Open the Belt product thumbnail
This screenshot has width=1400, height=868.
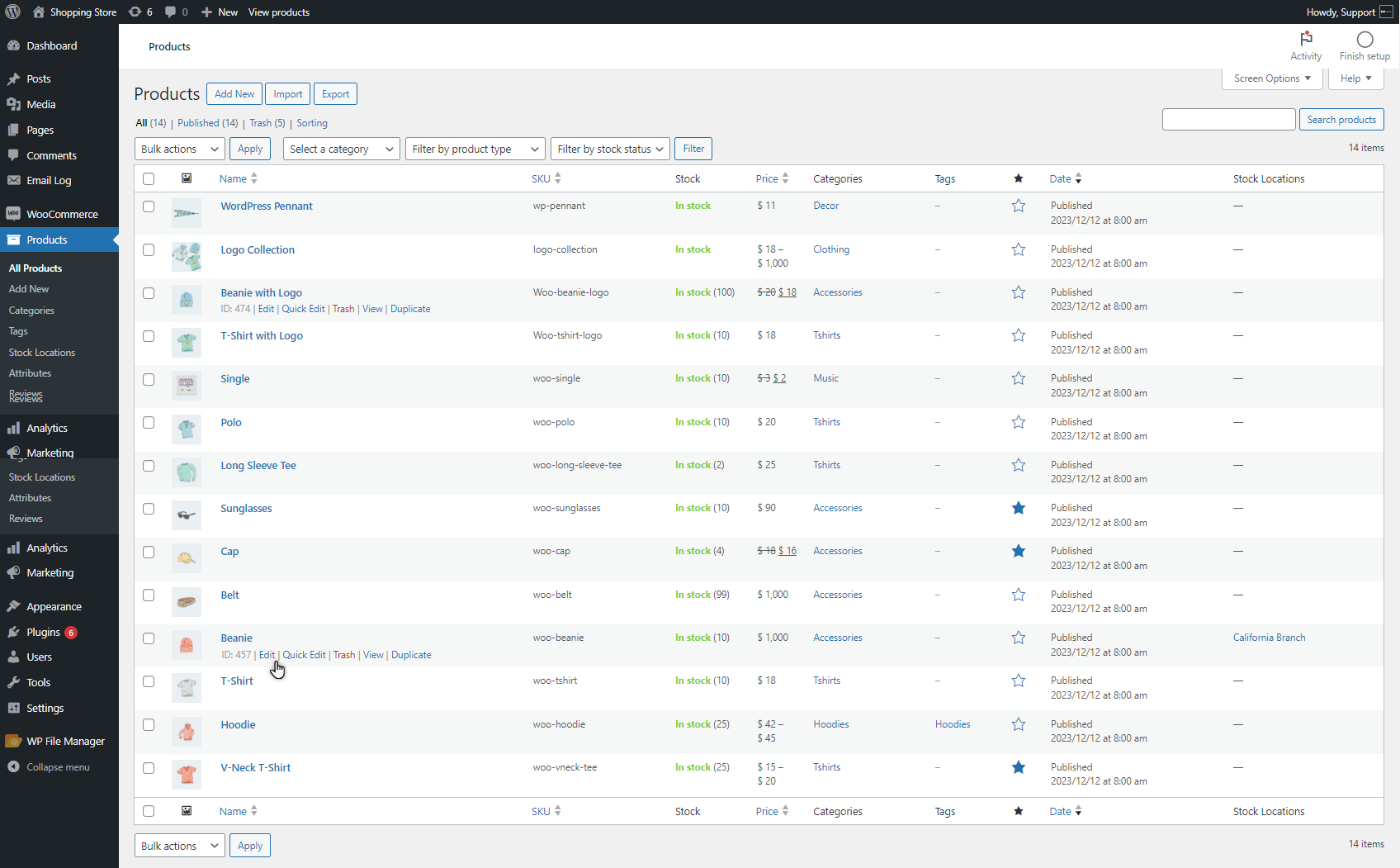[187, 602]
